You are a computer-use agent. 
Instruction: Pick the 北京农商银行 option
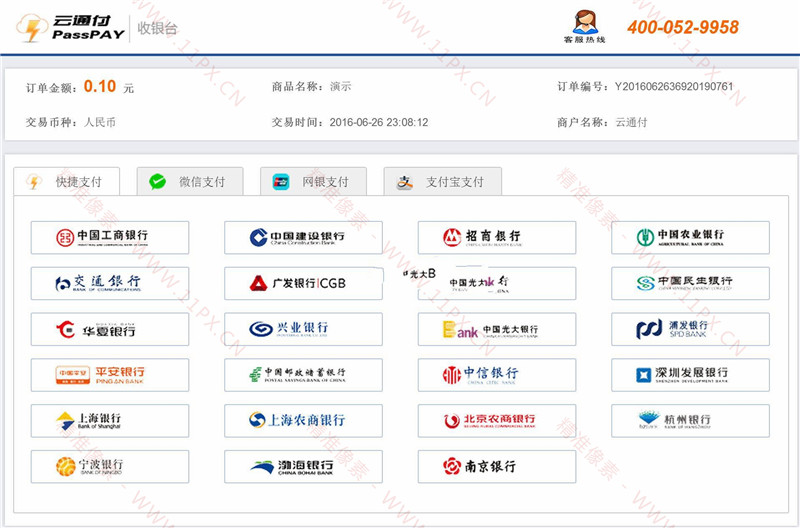496,421
